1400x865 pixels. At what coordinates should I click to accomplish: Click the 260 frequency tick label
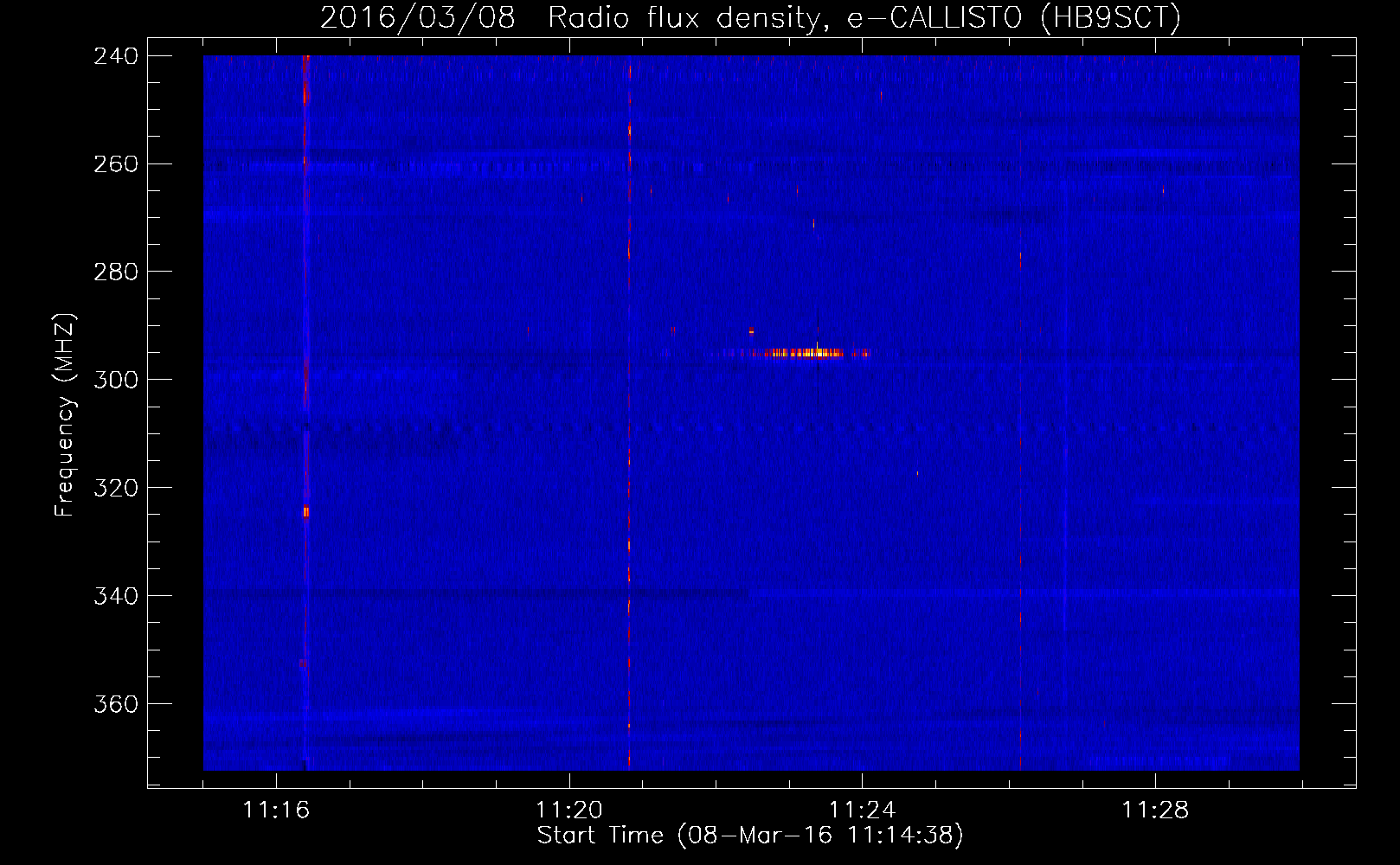[116, 164]
